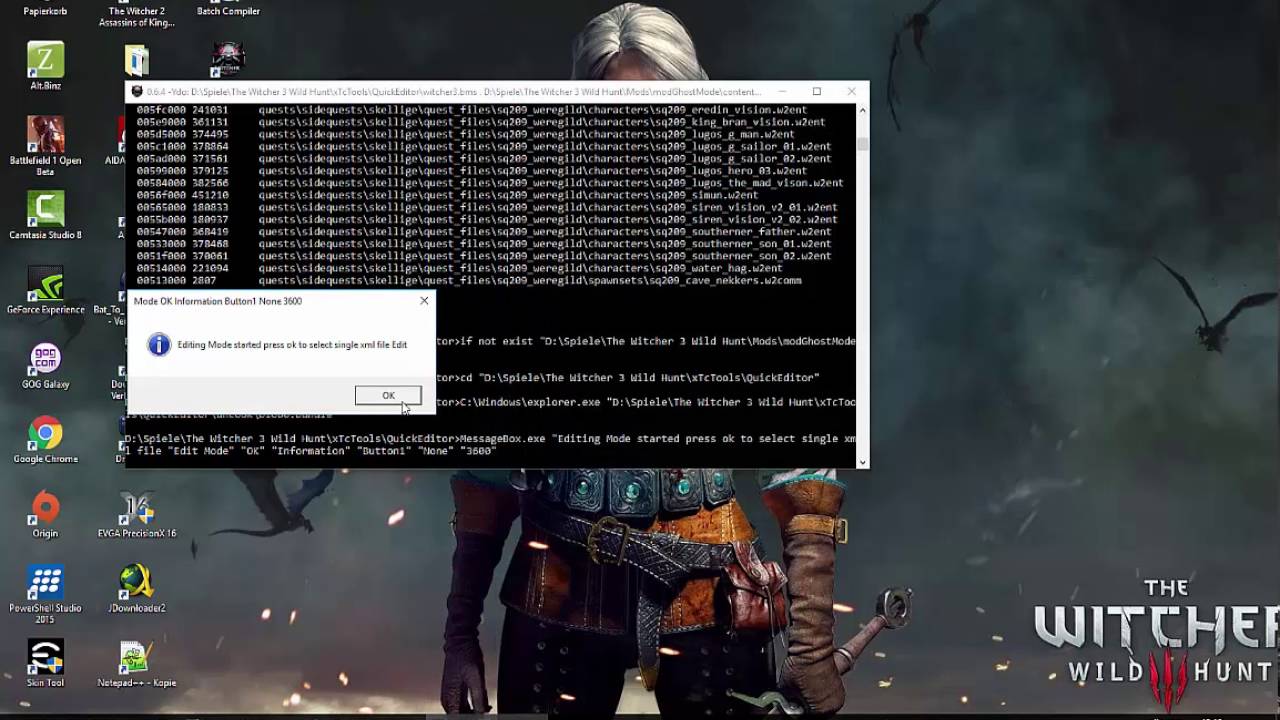Click the 'Editing Mode started' message text
The height and width of the screenshot is (720, 1280).
point(292,345)
